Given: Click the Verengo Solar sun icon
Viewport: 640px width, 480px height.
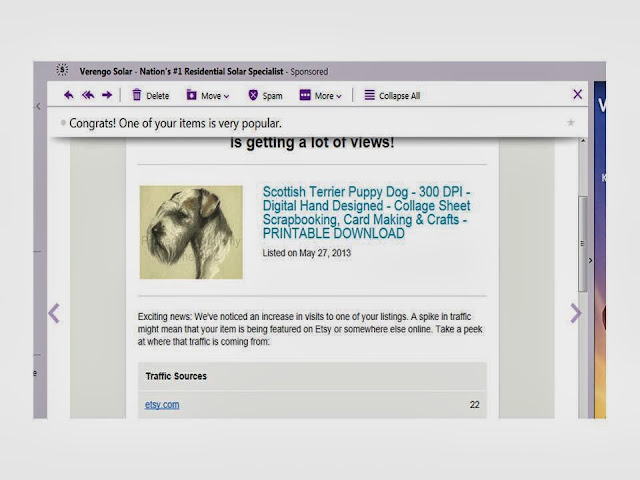Looking at the screenshot, I should [62, 70].
